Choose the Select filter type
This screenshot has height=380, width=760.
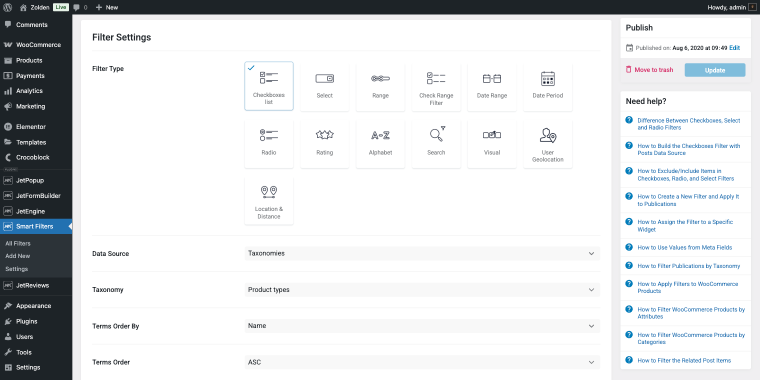324,86
